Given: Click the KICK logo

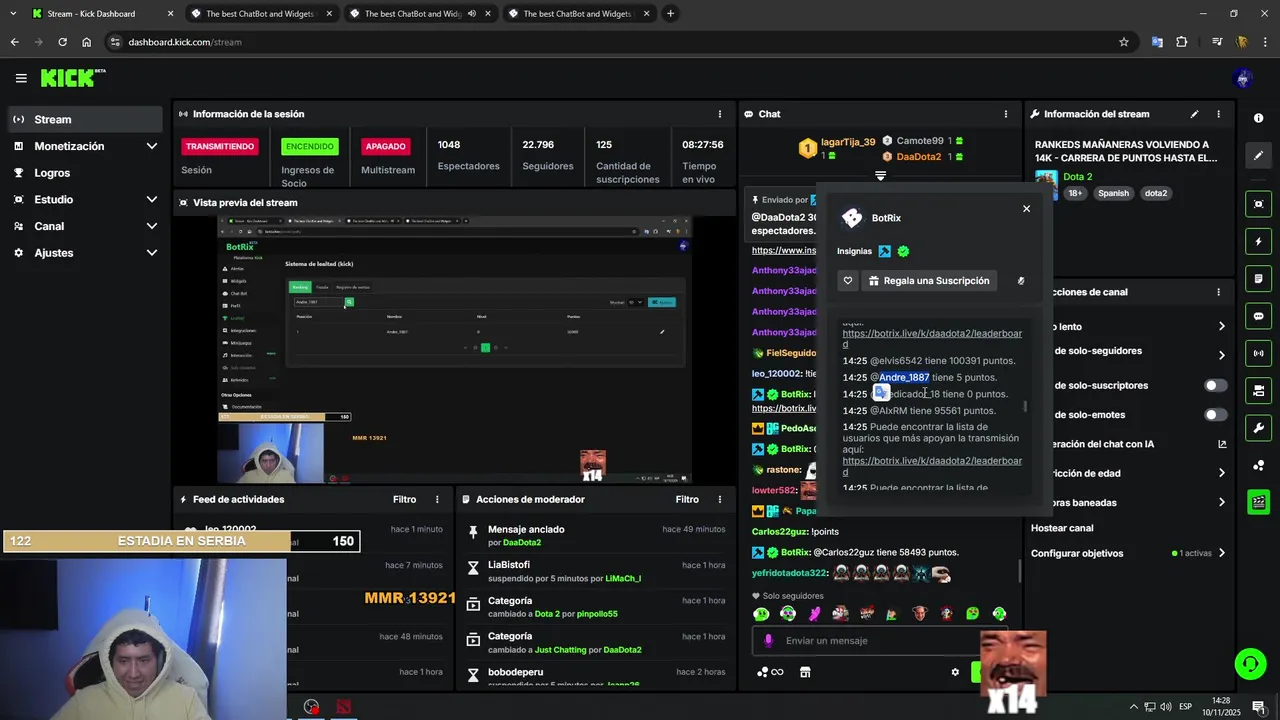Looking at the screenshot, I should pyautogui.click(x=72, y=78).
